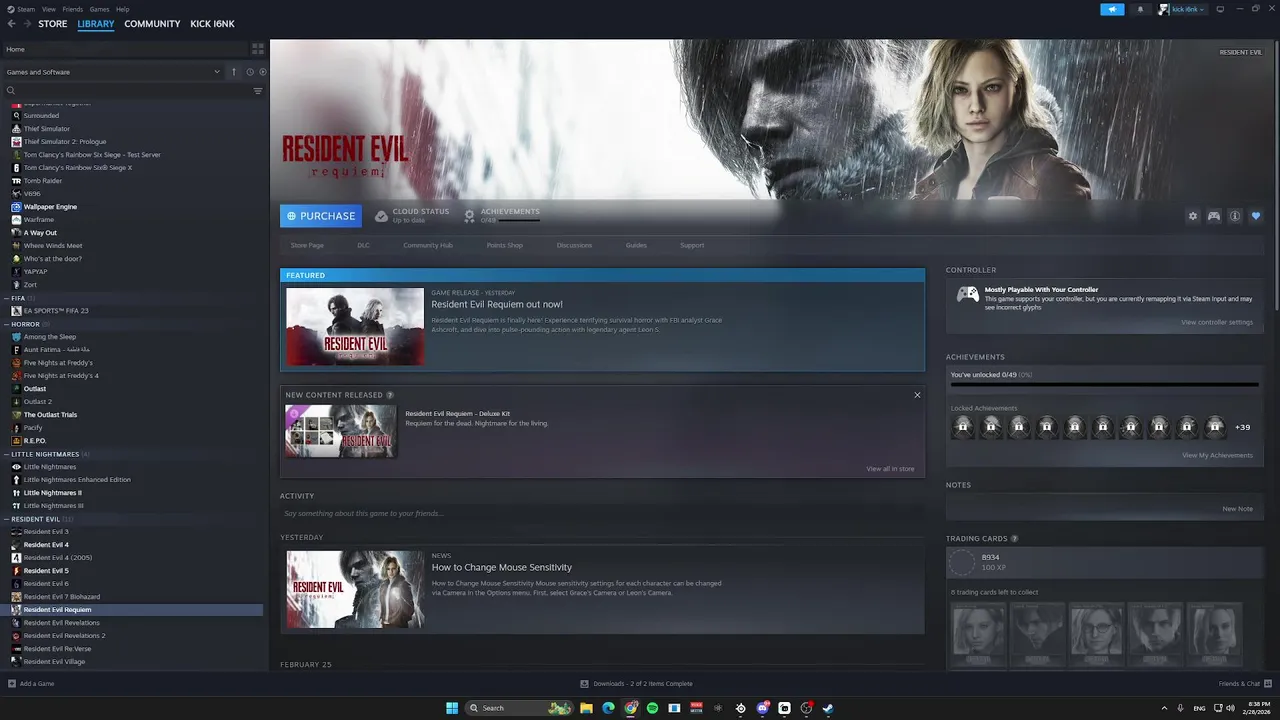Open the kick i6nk account dropdown
Screen dimensions: 1280x720
1182,9
